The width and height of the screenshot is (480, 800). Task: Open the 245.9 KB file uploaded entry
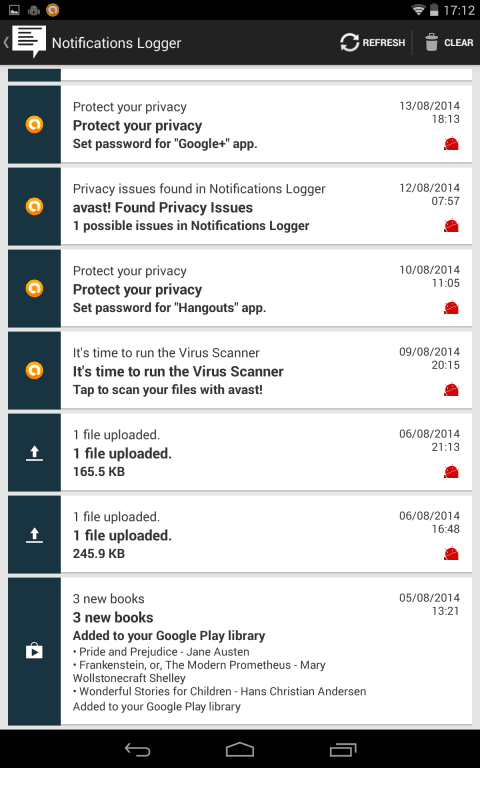pos(240,535)
